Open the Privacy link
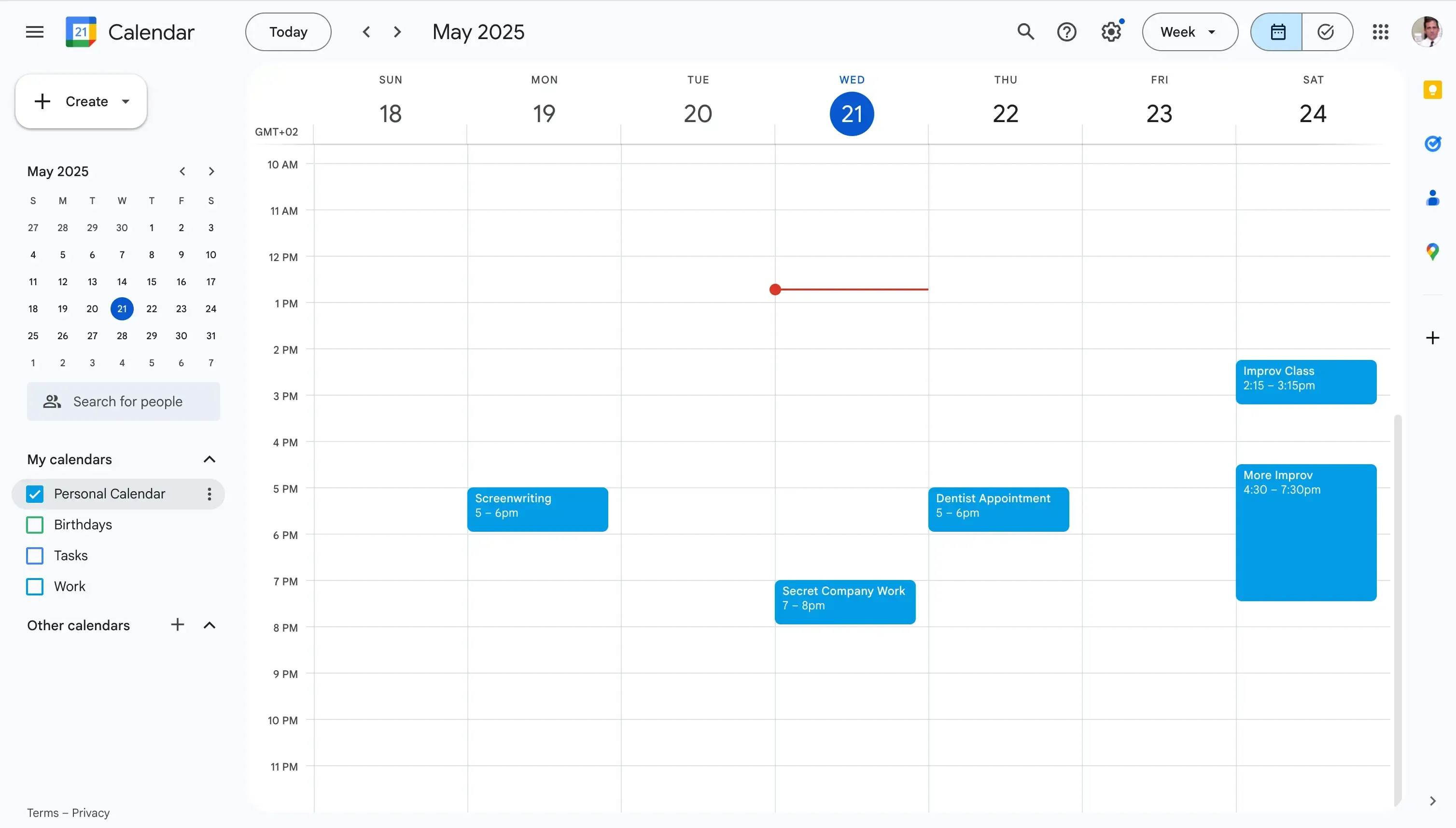Screen dimensions: 1456x828 pos(92,812)
